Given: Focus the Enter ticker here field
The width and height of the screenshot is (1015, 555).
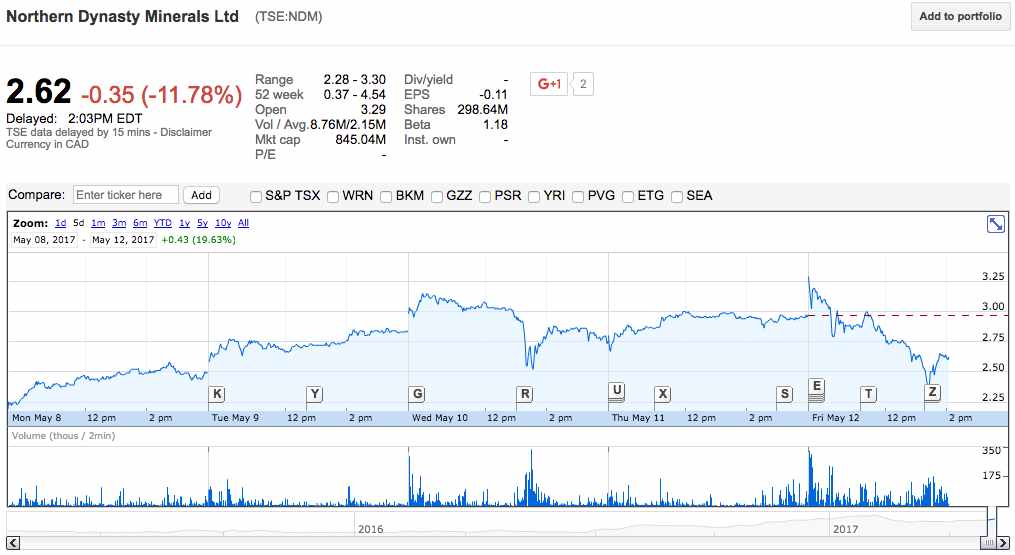Looking at the screenshot, I should tap(125, 195).
